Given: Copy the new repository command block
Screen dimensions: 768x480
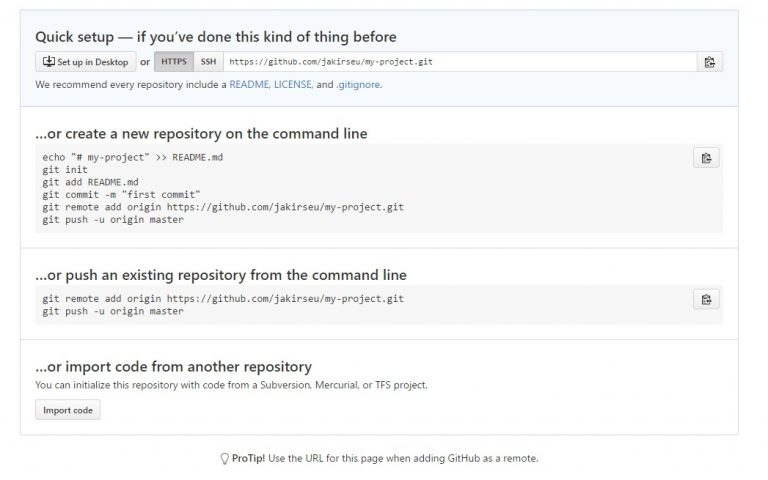Looking at the screenshot, I should (706, 157).
